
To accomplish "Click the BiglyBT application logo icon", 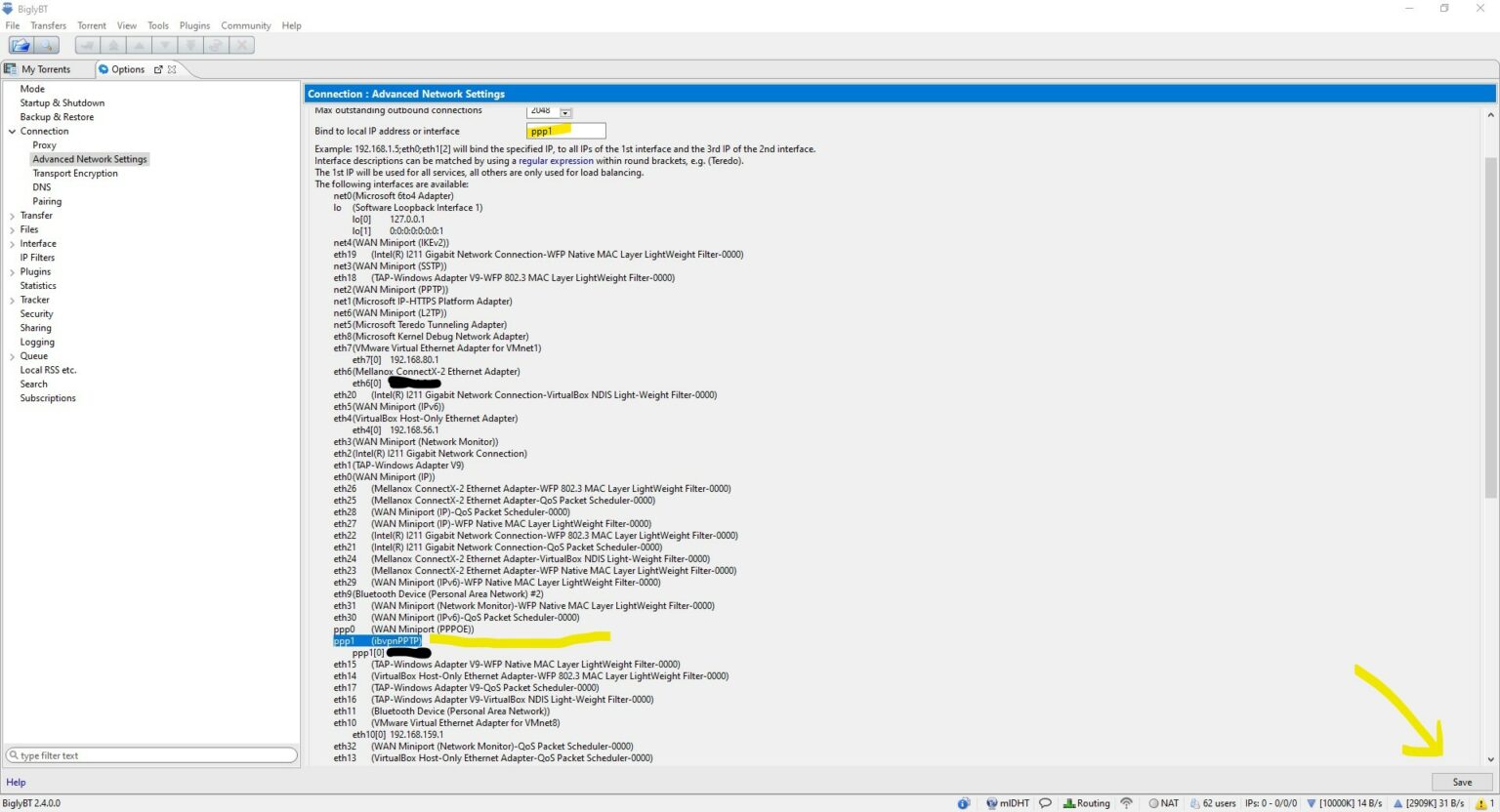I will click(x=8, y=8).
